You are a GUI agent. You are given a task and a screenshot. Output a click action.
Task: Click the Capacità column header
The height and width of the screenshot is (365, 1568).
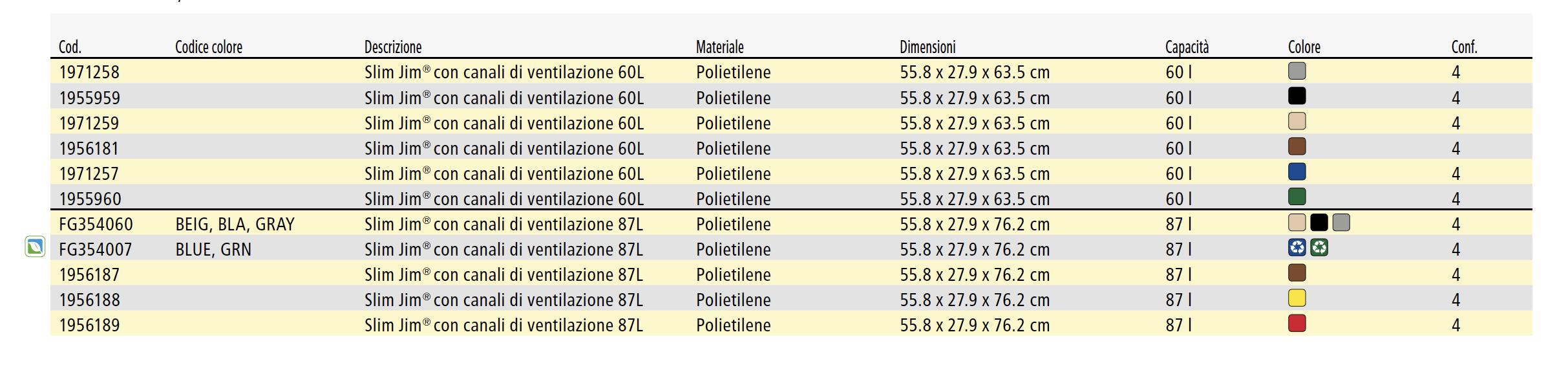pos(1186,47)
